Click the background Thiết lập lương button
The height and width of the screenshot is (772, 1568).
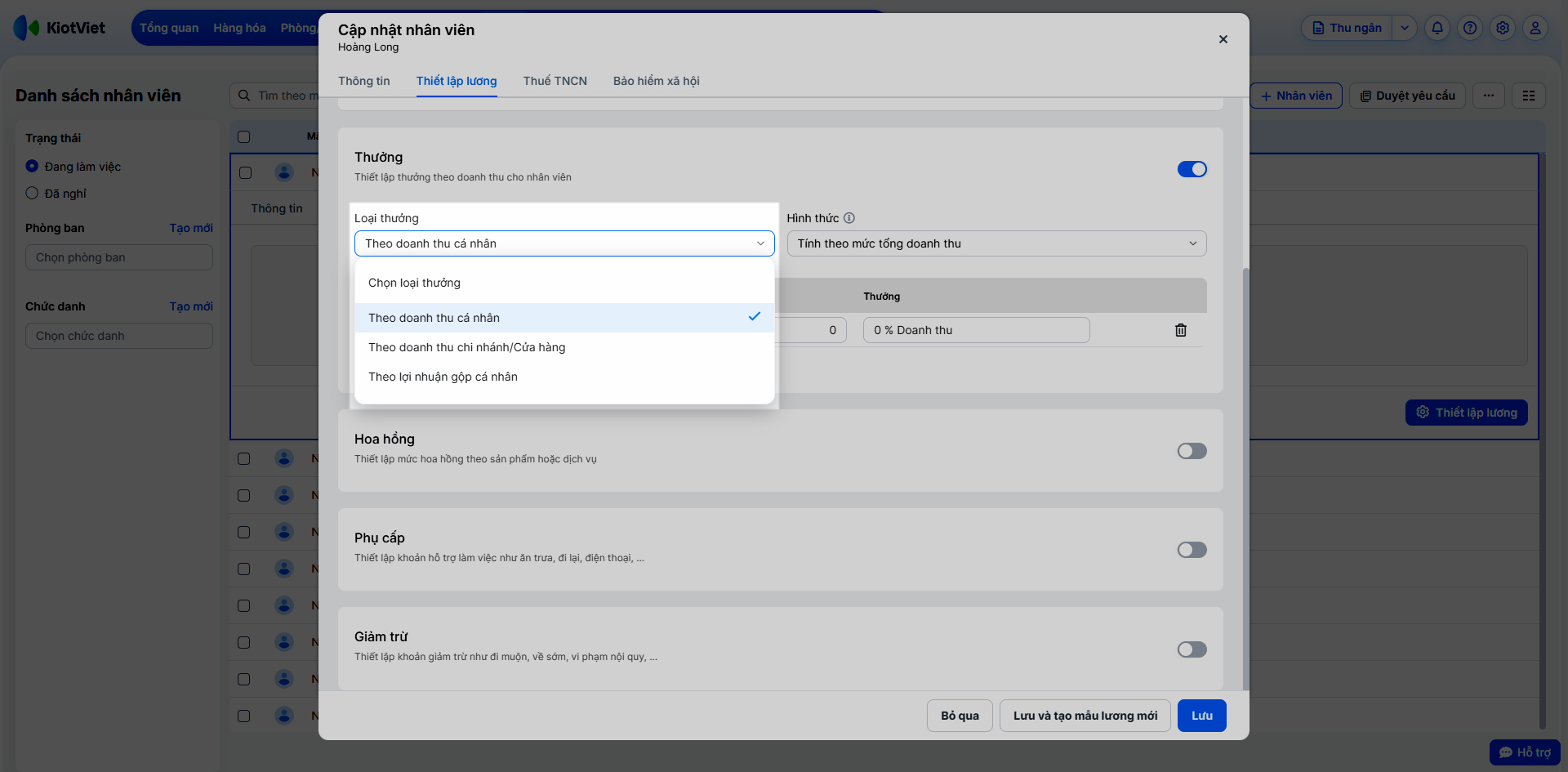(1467, 413)
